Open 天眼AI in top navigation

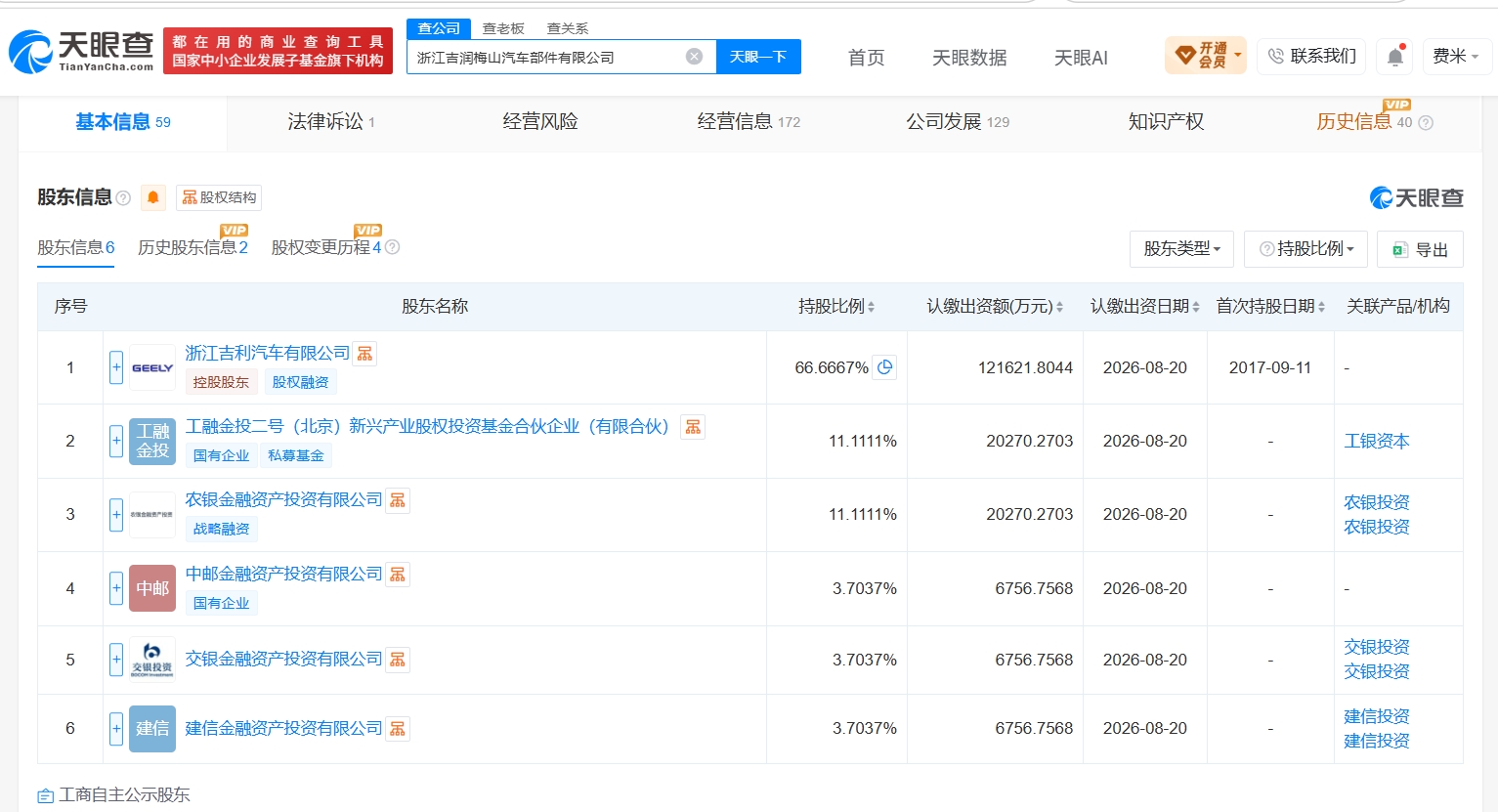point(1081,58)
